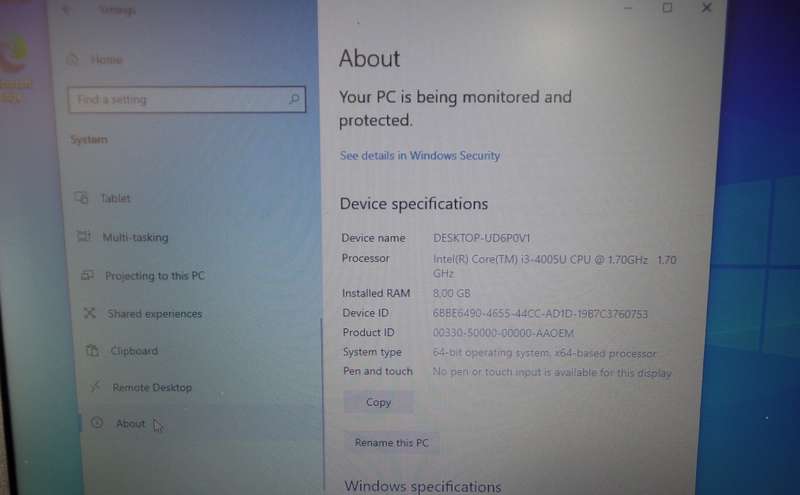Close the Settings window
The height and width of the screenshot is (495, 800).
click(x=707, y=8)
